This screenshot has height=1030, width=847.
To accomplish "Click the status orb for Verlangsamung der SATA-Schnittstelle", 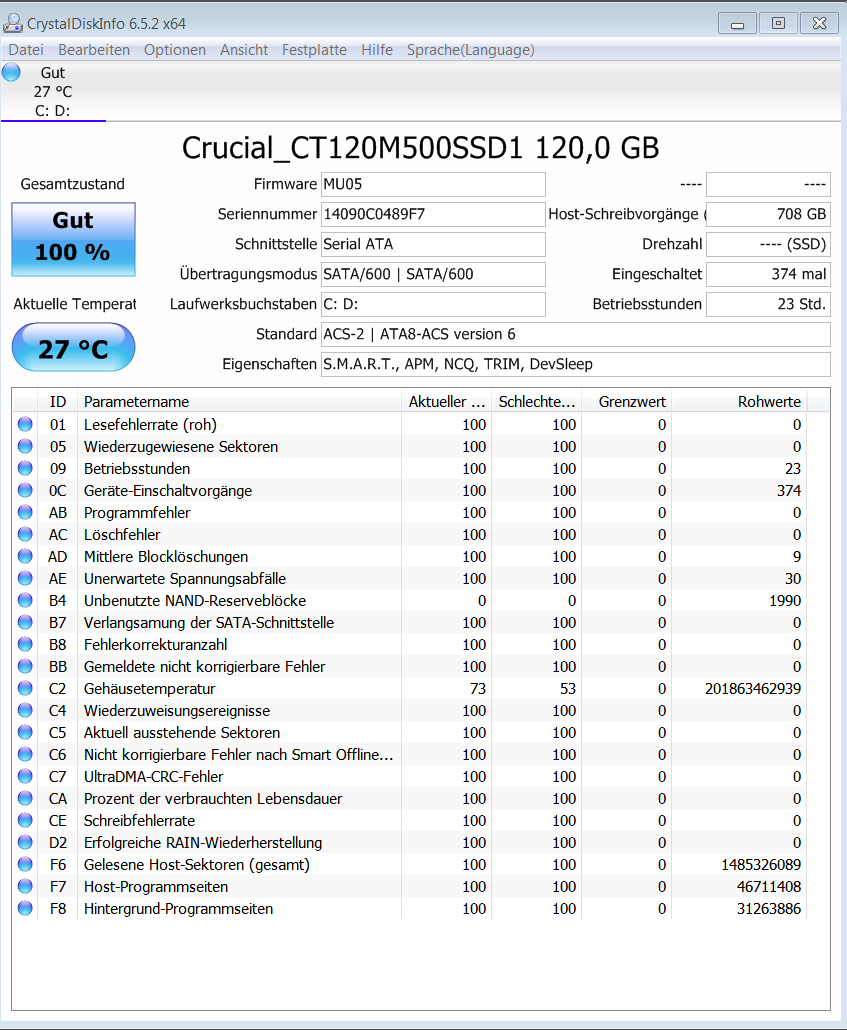I will coord(25,622).
